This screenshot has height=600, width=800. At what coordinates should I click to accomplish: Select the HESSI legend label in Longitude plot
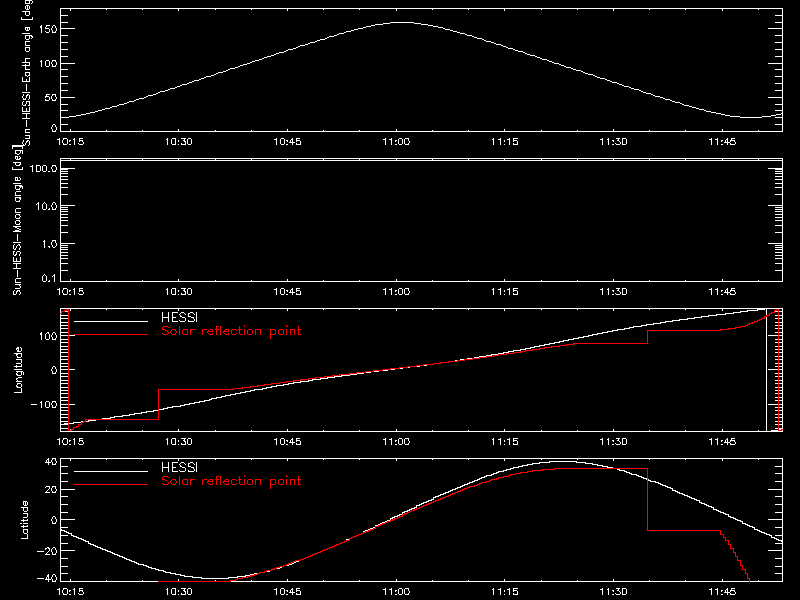179,317
